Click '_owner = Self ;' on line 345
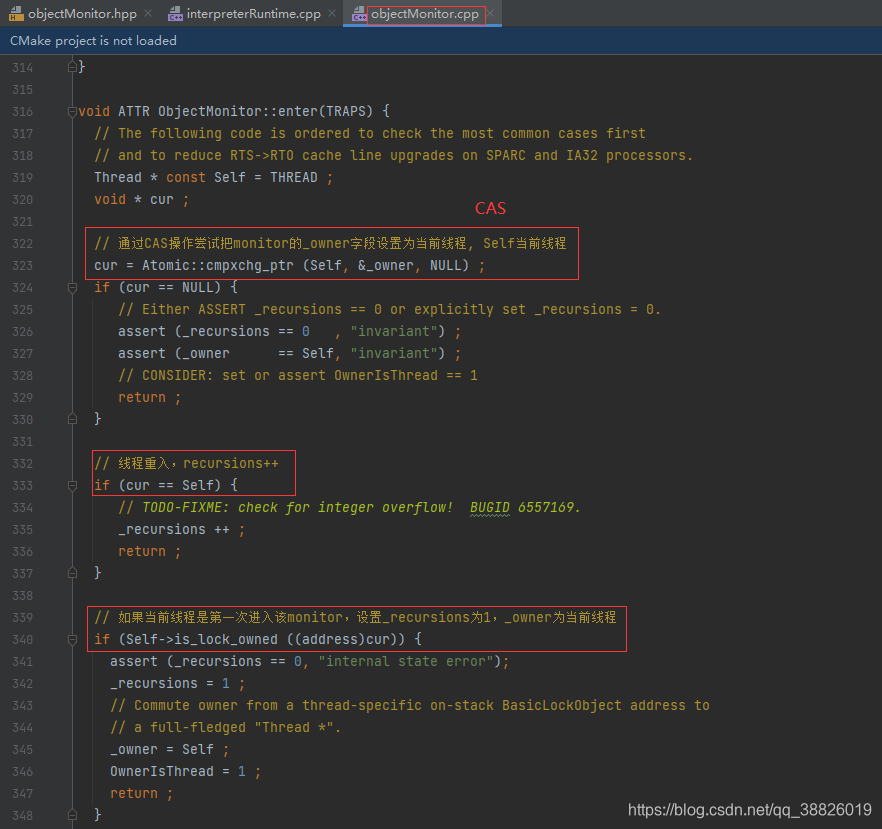This screenshot has height=829, width=882. click(169, 750)
